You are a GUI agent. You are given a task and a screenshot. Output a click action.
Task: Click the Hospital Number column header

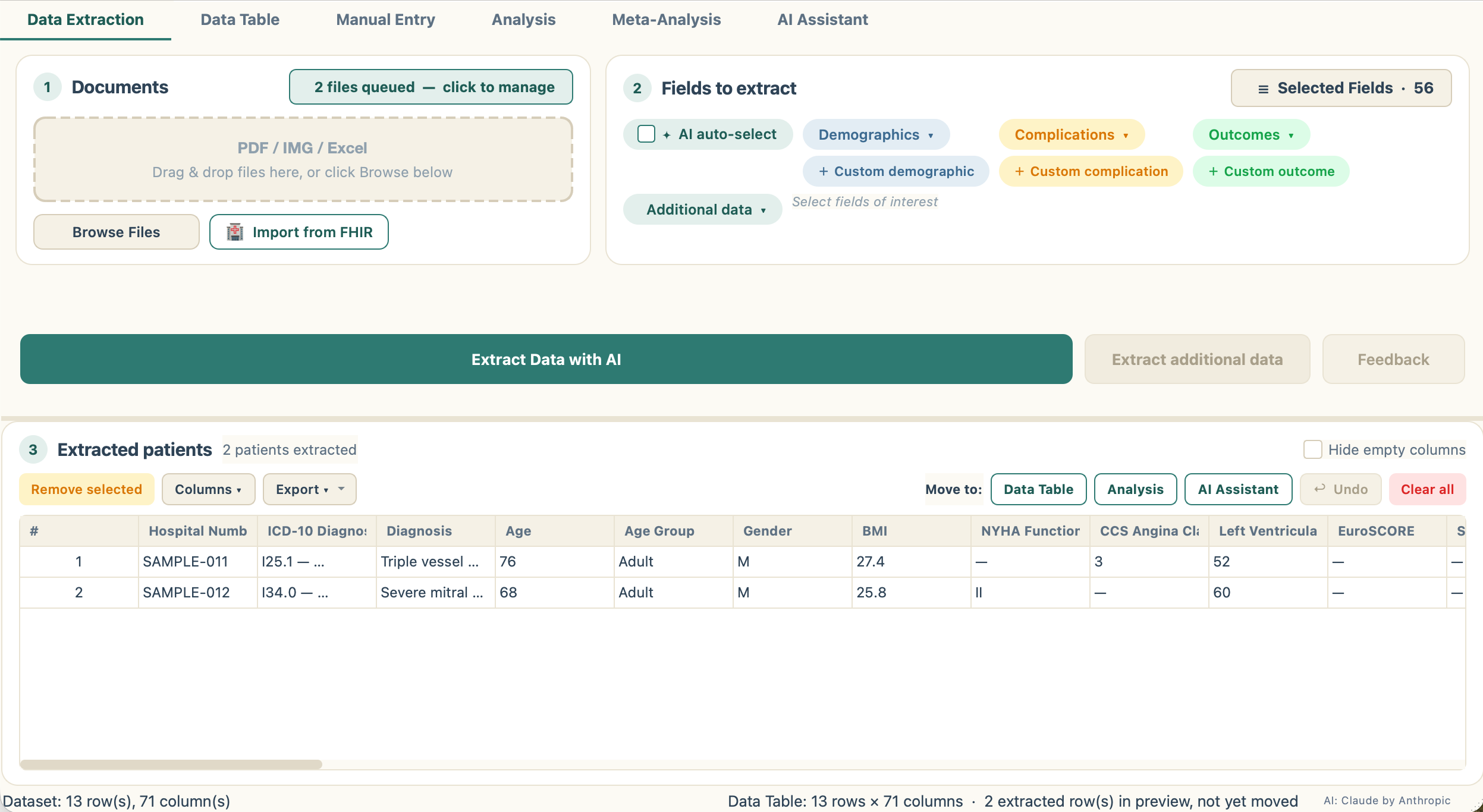point(198,531)
